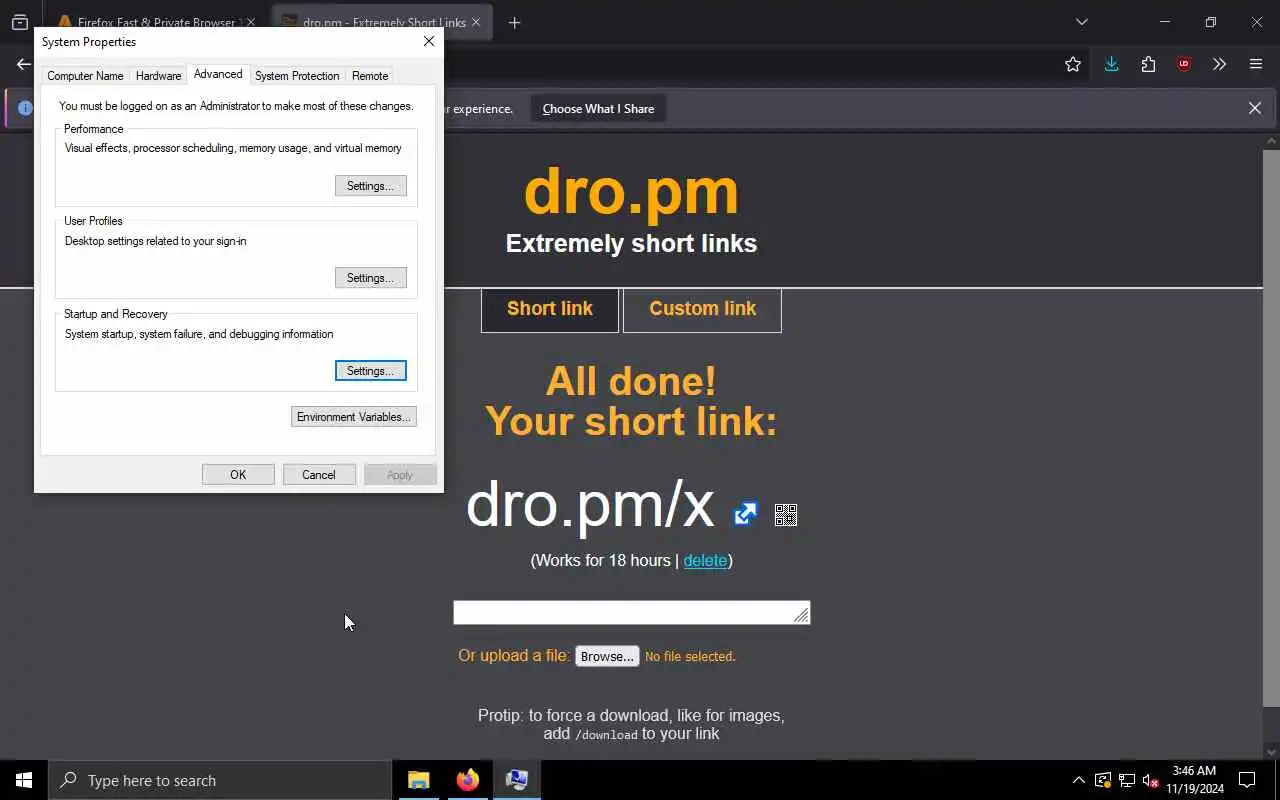Select the Custom link tab on dro.pm
1280x800 pixels.
tap(702, 309)
